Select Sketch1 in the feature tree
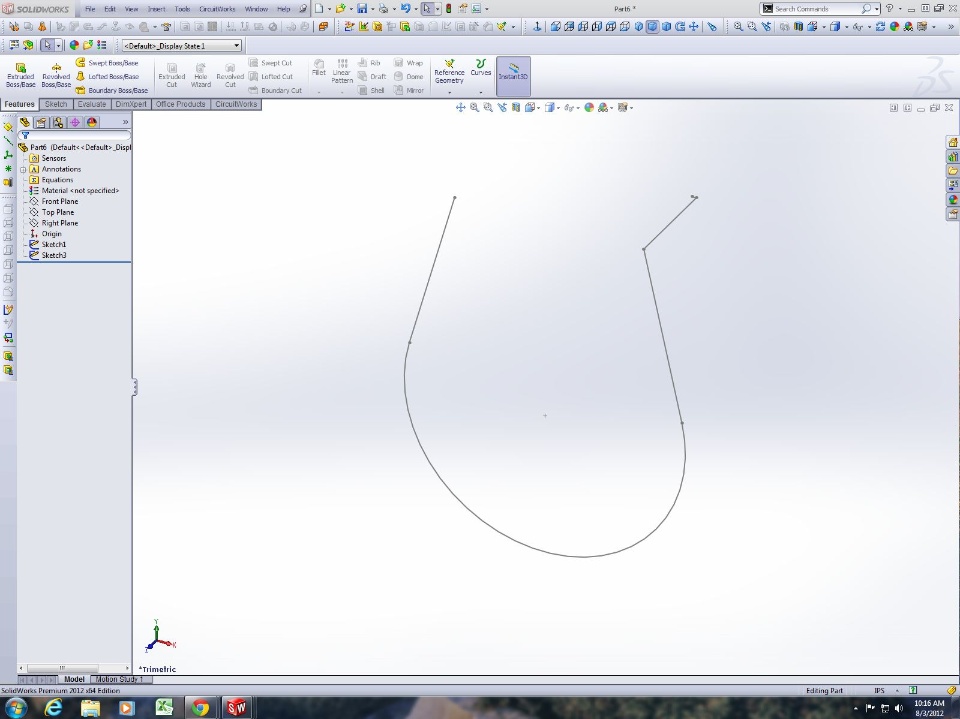 53,244
